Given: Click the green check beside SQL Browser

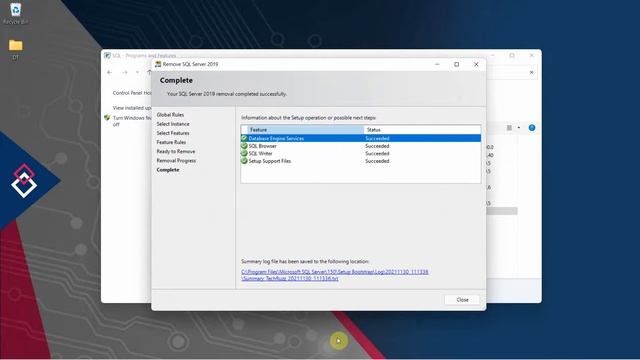Looking at the screenshot, I should [x=244, y=146].
